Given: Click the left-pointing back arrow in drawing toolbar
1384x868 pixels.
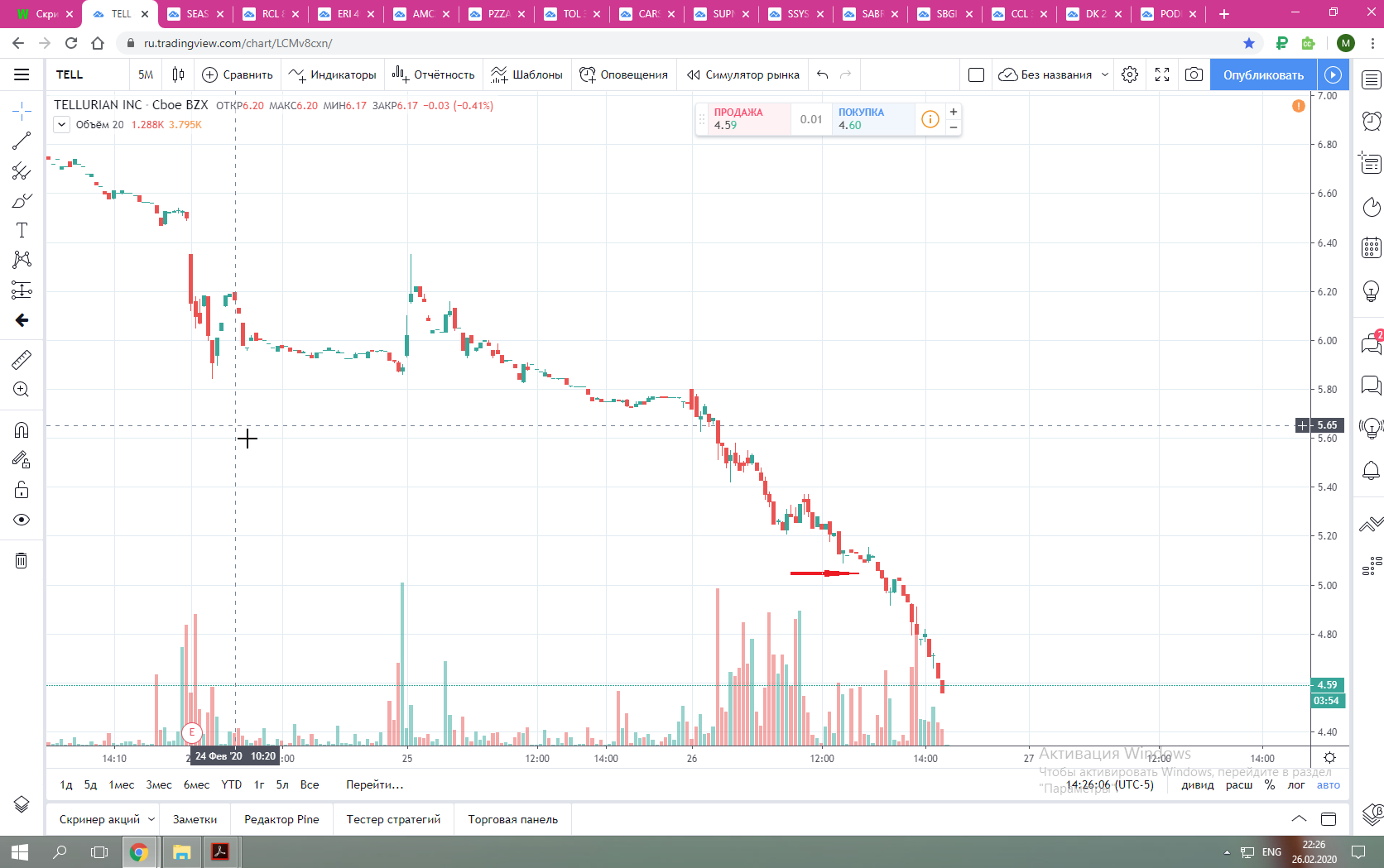Looking at the screenshot, I should click(22, 320).
